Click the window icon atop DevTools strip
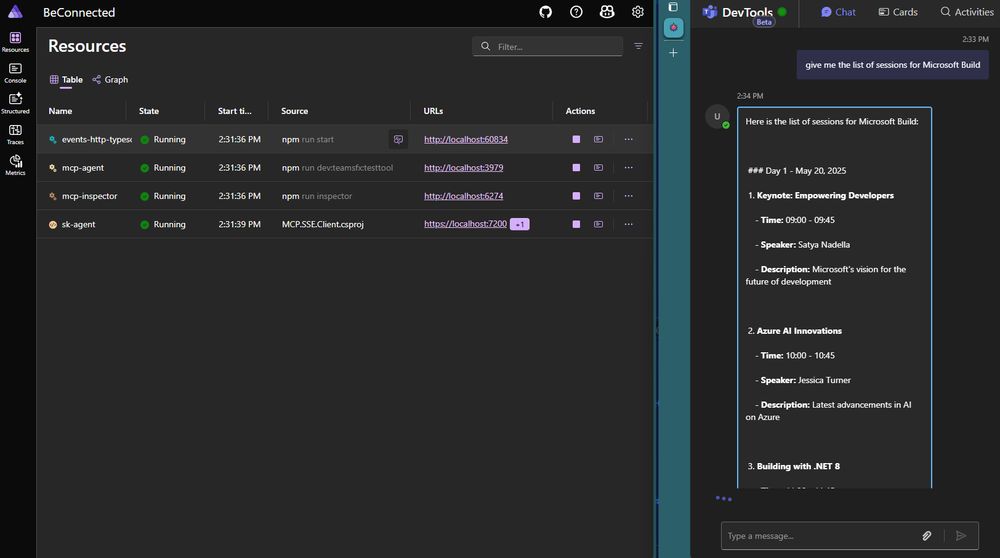Screen dimensions: 1000x558 [673, 7]
